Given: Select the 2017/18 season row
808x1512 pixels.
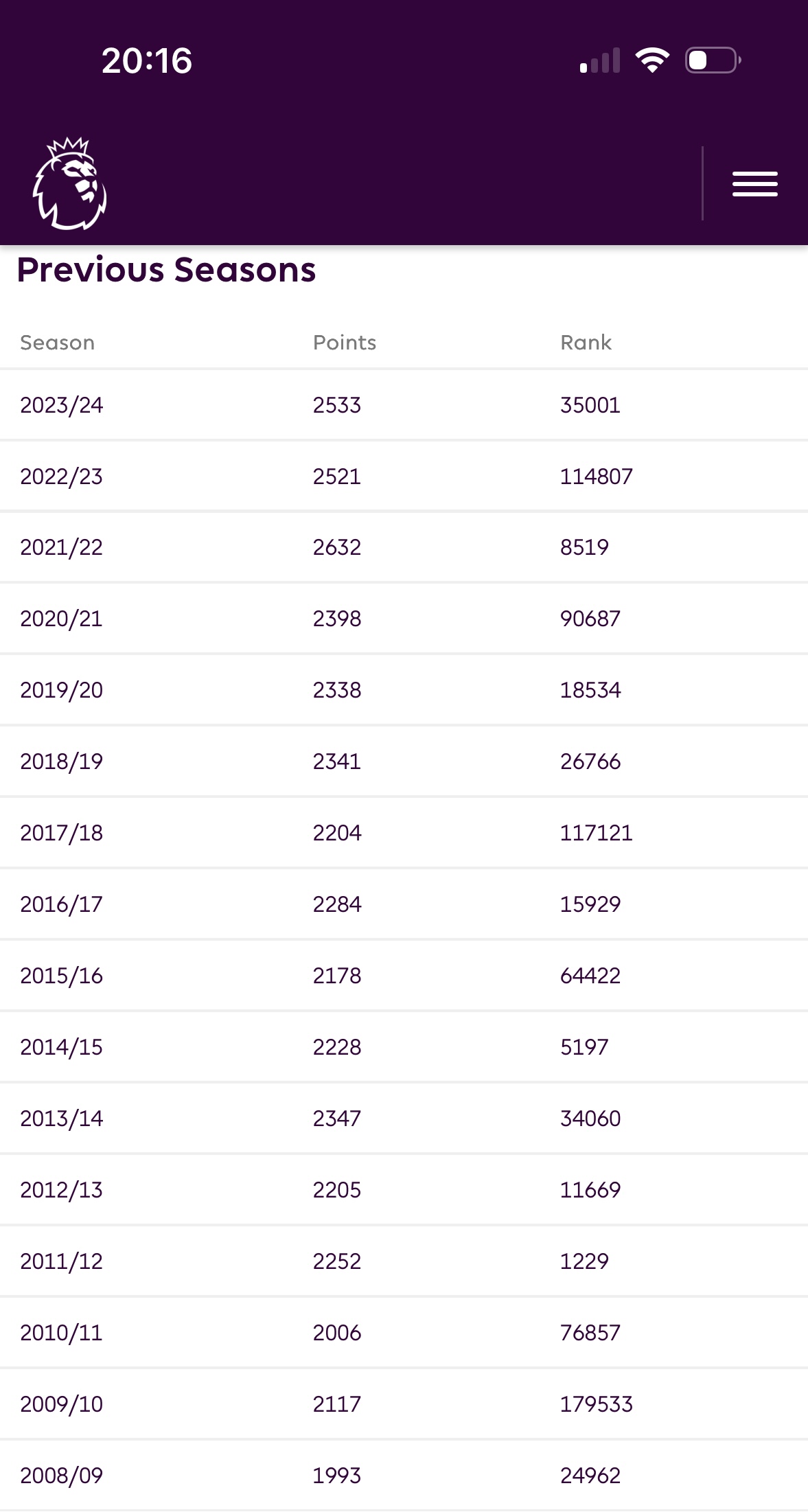Looking at the screenshot, I should 404,833.
